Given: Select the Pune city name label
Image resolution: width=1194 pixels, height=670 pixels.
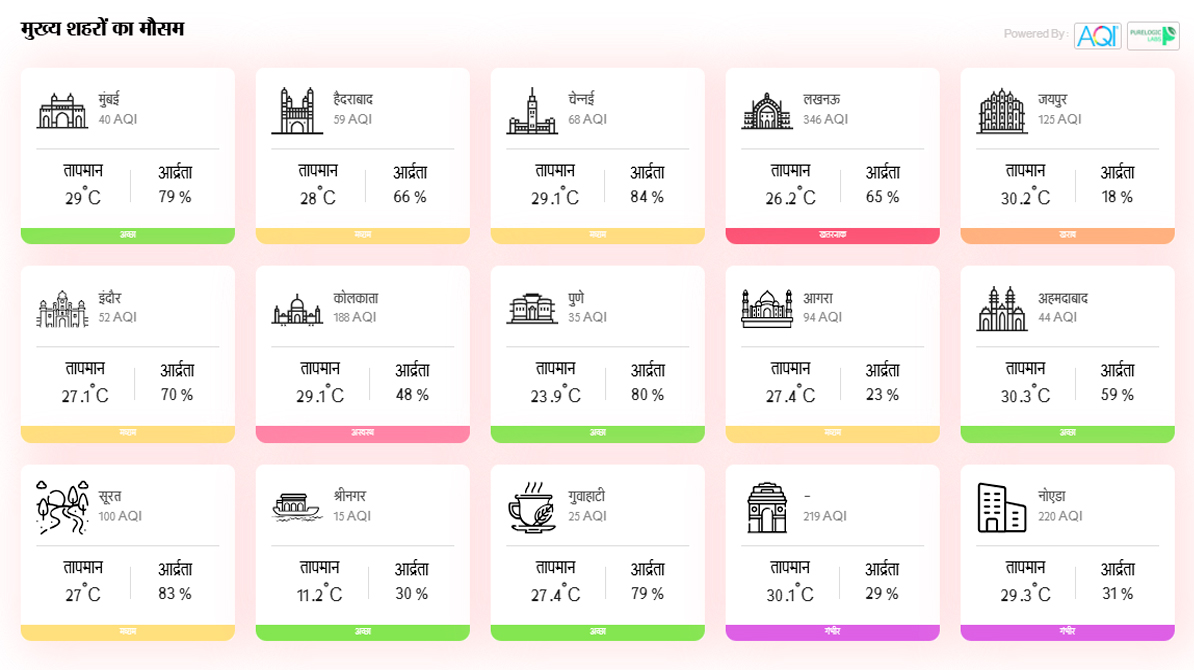Looking at the screenshot, I should point(575,298).
